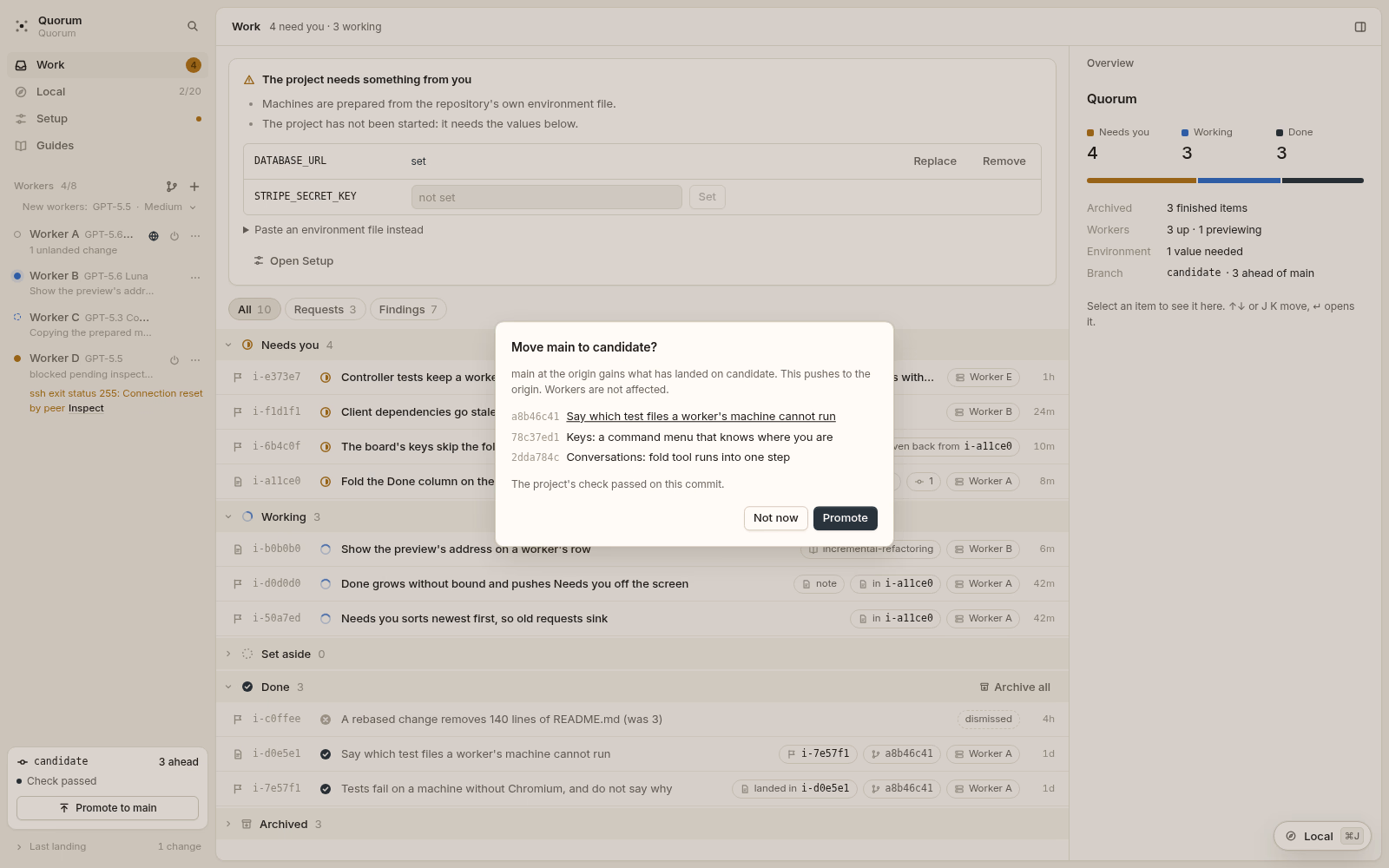Click the STRIPE_SECRET_KEY value field
The image size is (1389, 868).
coord(547,197)
